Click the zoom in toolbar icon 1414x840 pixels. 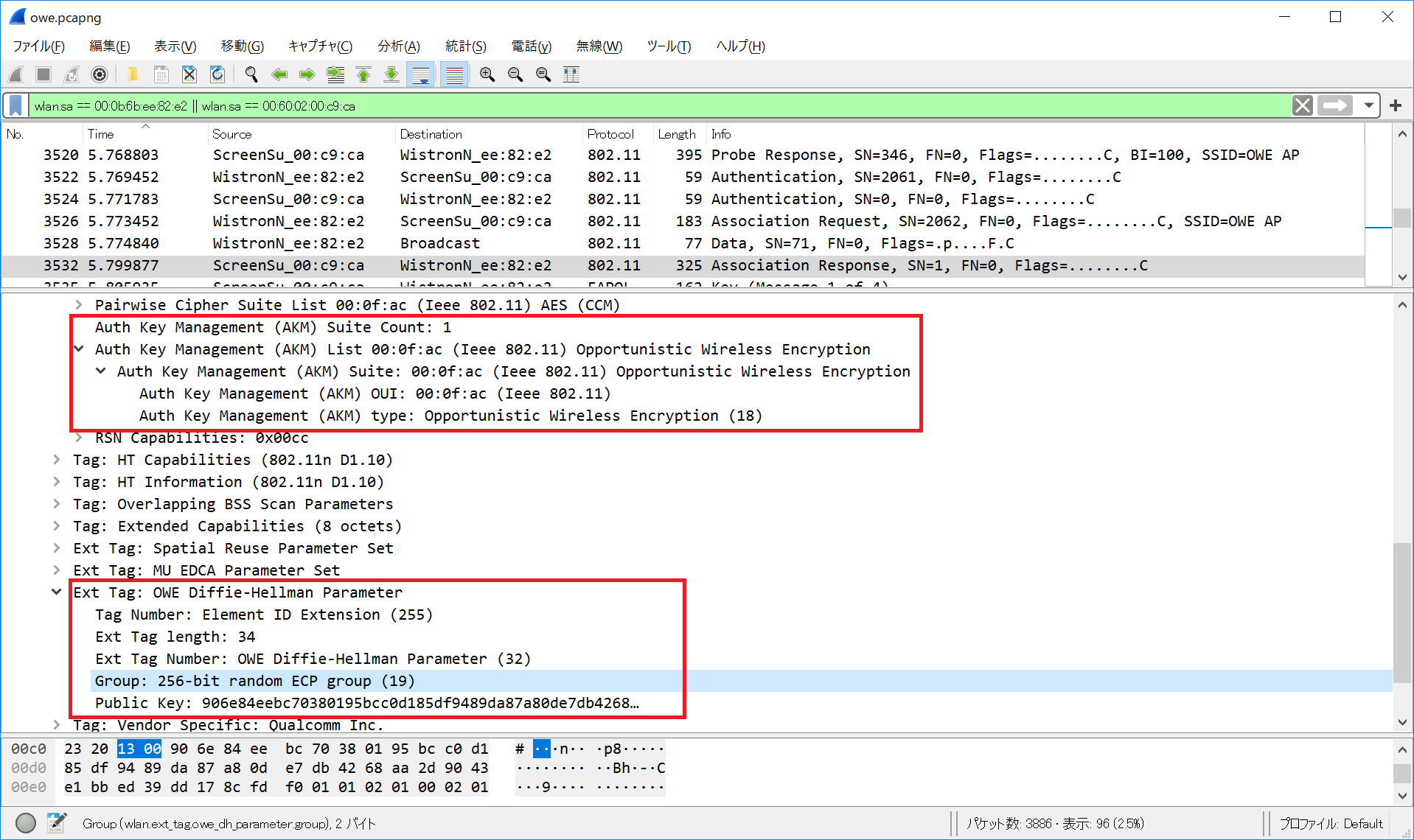(487, 74)
